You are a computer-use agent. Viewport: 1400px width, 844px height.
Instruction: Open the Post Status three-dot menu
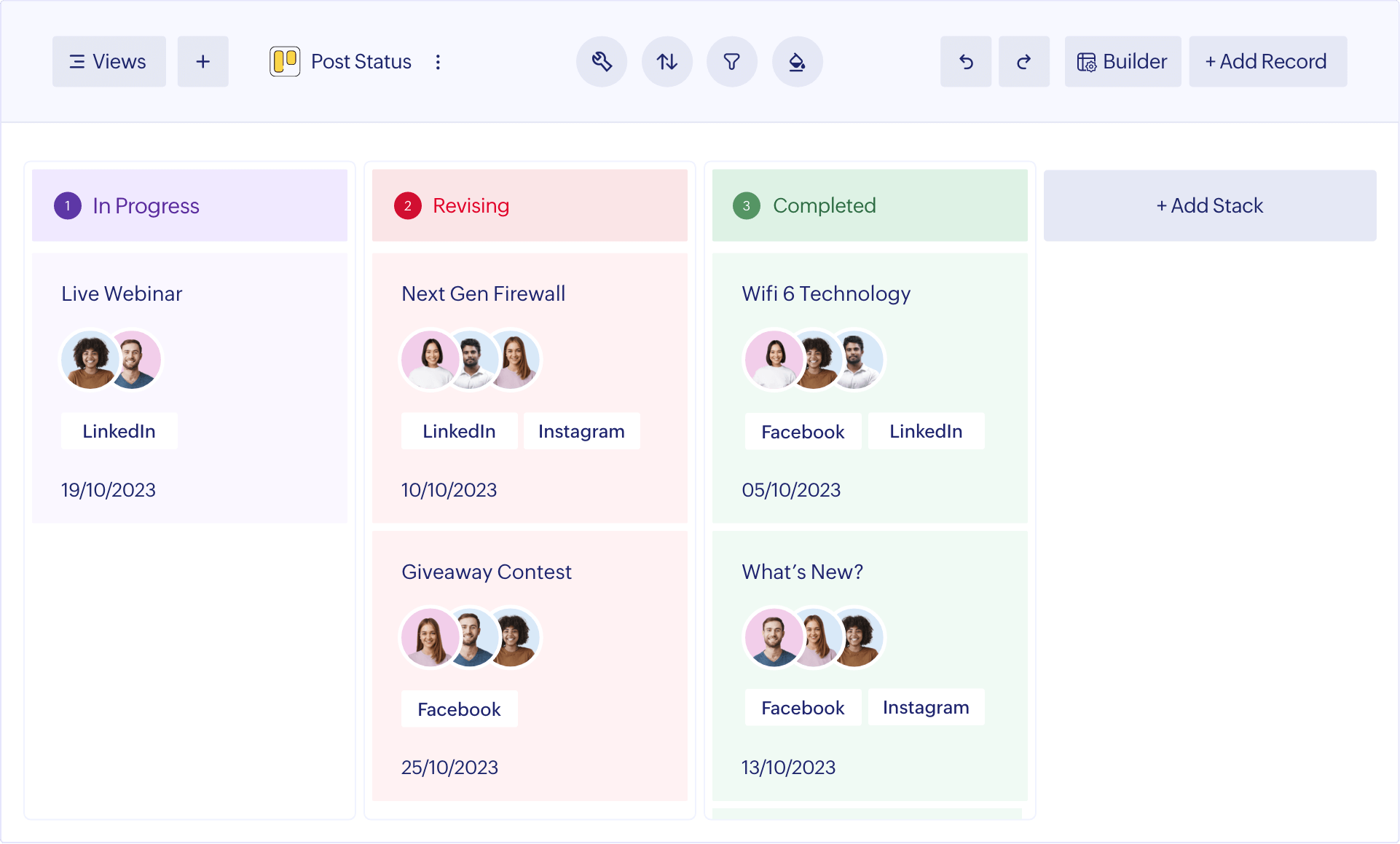(x=438, y=62)
